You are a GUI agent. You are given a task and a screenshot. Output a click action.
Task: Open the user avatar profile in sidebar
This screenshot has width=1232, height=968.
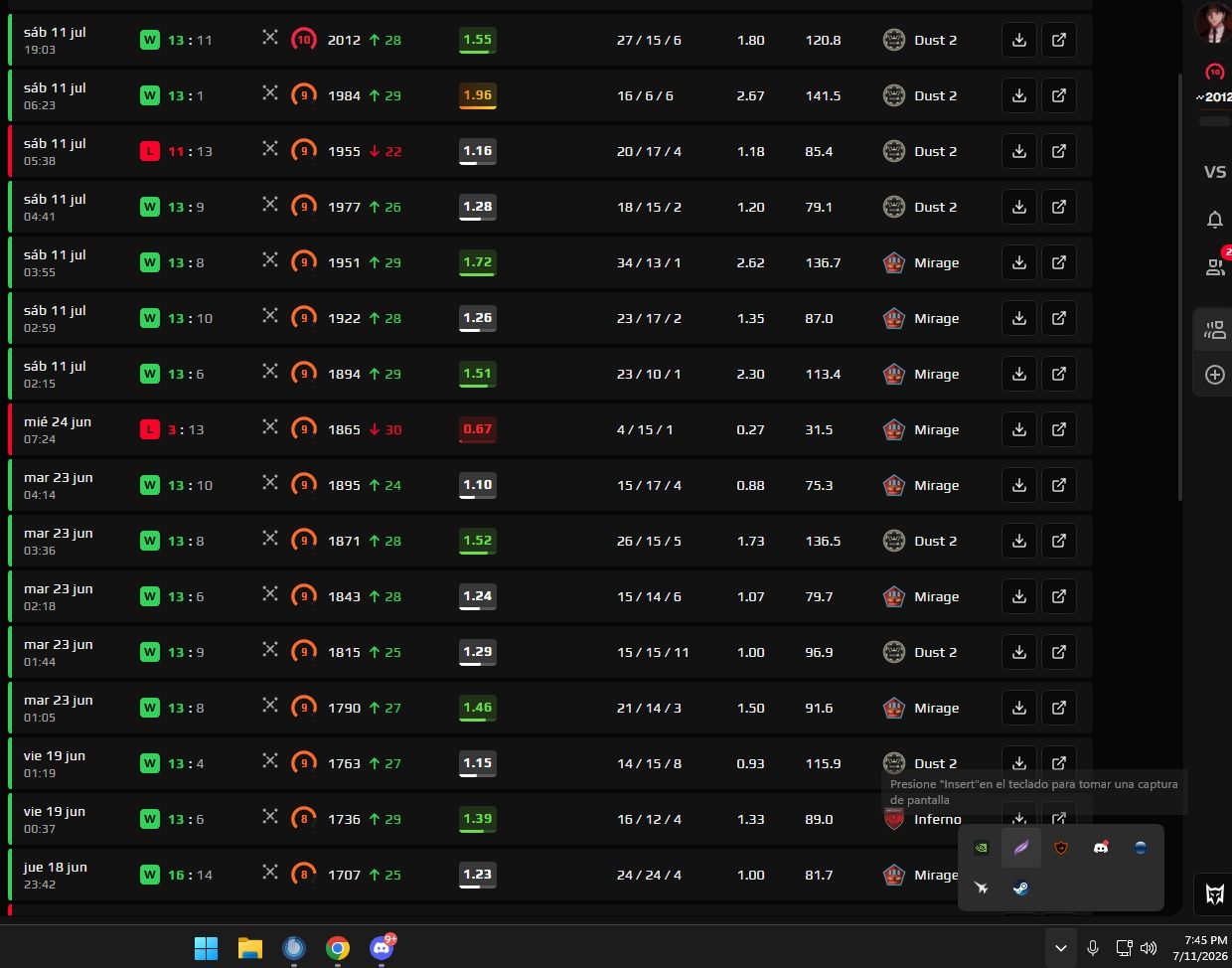tap(1213, 22)
